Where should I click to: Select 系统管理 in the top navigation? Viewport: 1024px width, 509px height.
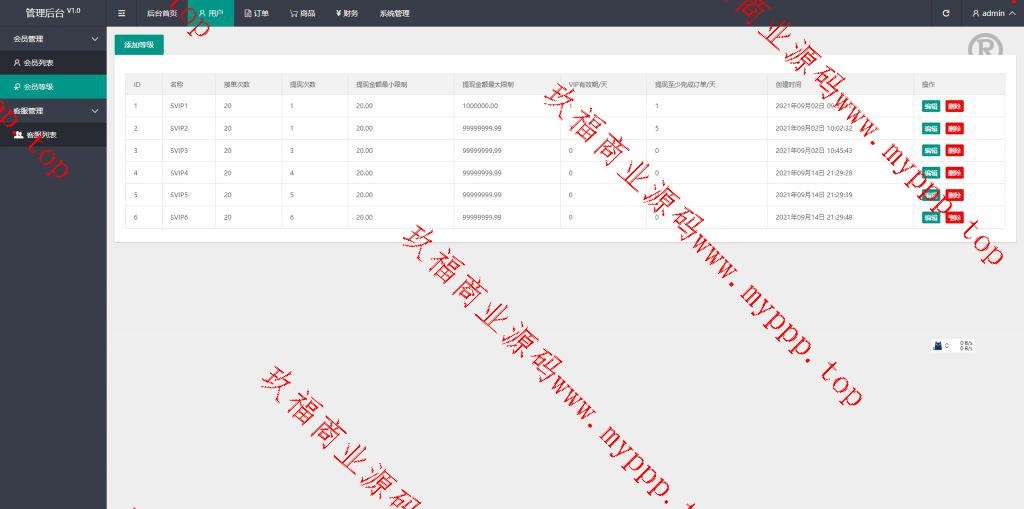pyautogui.click(x=394, y=14)
